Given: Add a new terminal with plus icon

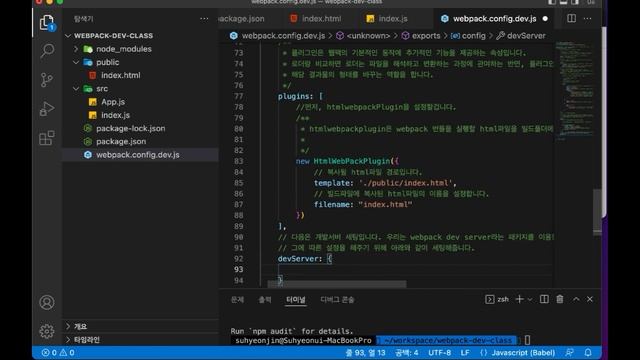Looking at the screenshot, I should [519, 299].
